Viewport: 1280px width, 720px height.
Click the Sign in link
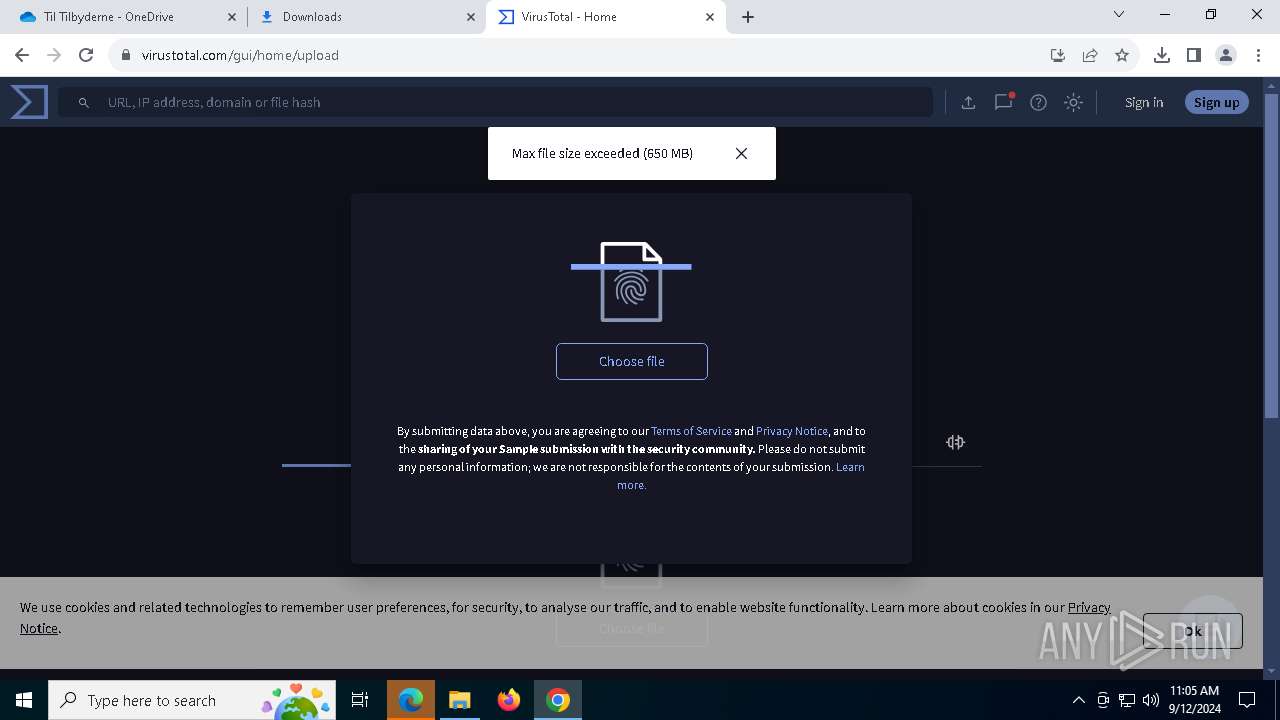(1144, 102)
